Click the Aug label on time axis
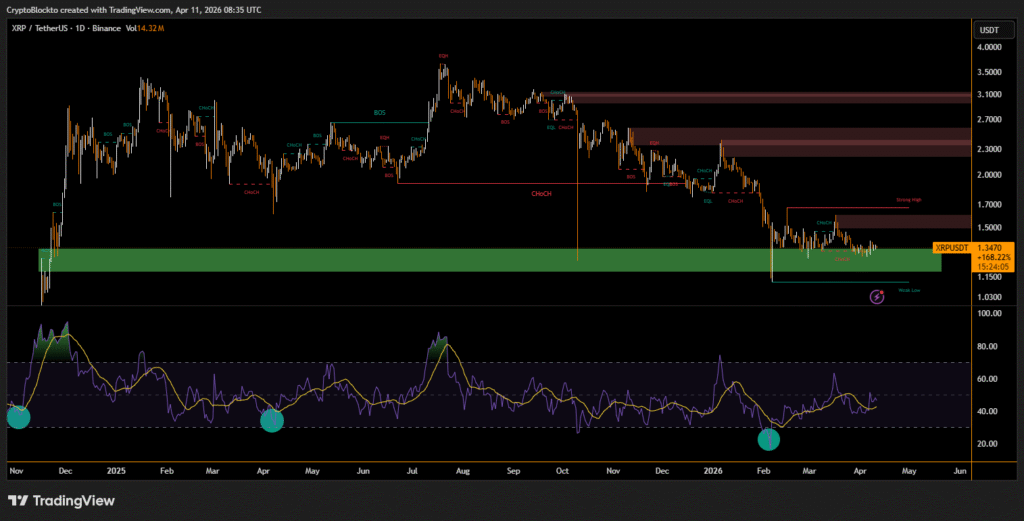1024x521 pixels. pyautogui.click(x=462, y=469)
